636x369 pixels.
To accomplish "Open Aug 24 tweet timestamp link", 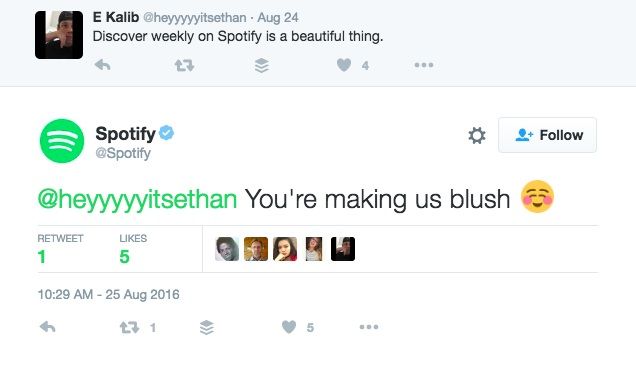I will tap(278, 17).
